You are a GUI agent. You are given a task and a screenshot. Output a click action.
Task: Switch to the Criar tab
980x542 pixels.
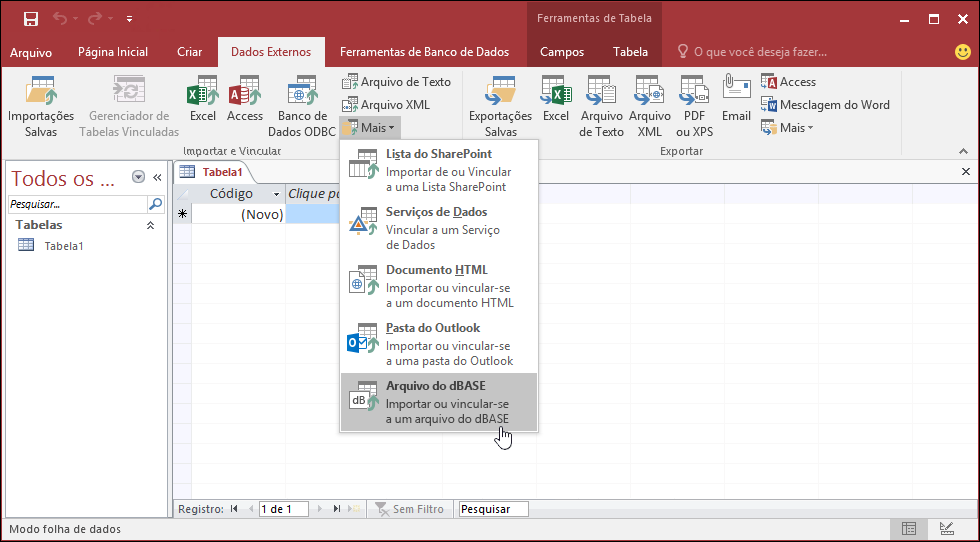pyautogui.click(x=189, y=53)
